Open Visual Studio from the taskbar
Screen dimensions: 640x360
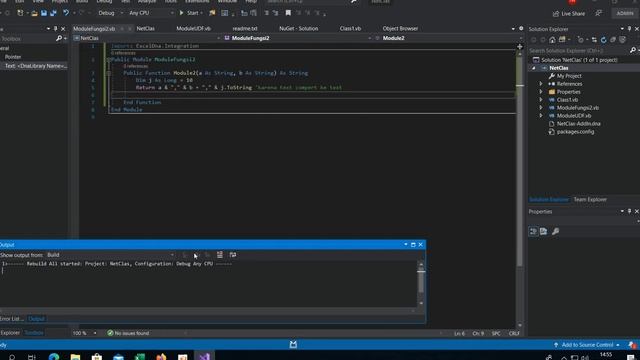click(204, 357)
